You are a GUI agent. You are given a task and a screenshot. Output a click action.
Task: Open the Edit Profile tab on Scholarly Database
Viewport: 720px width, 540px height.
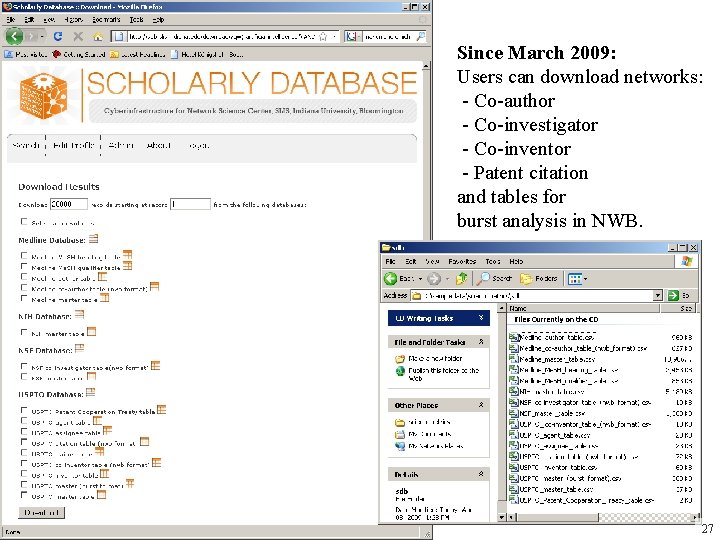(73, 145)
